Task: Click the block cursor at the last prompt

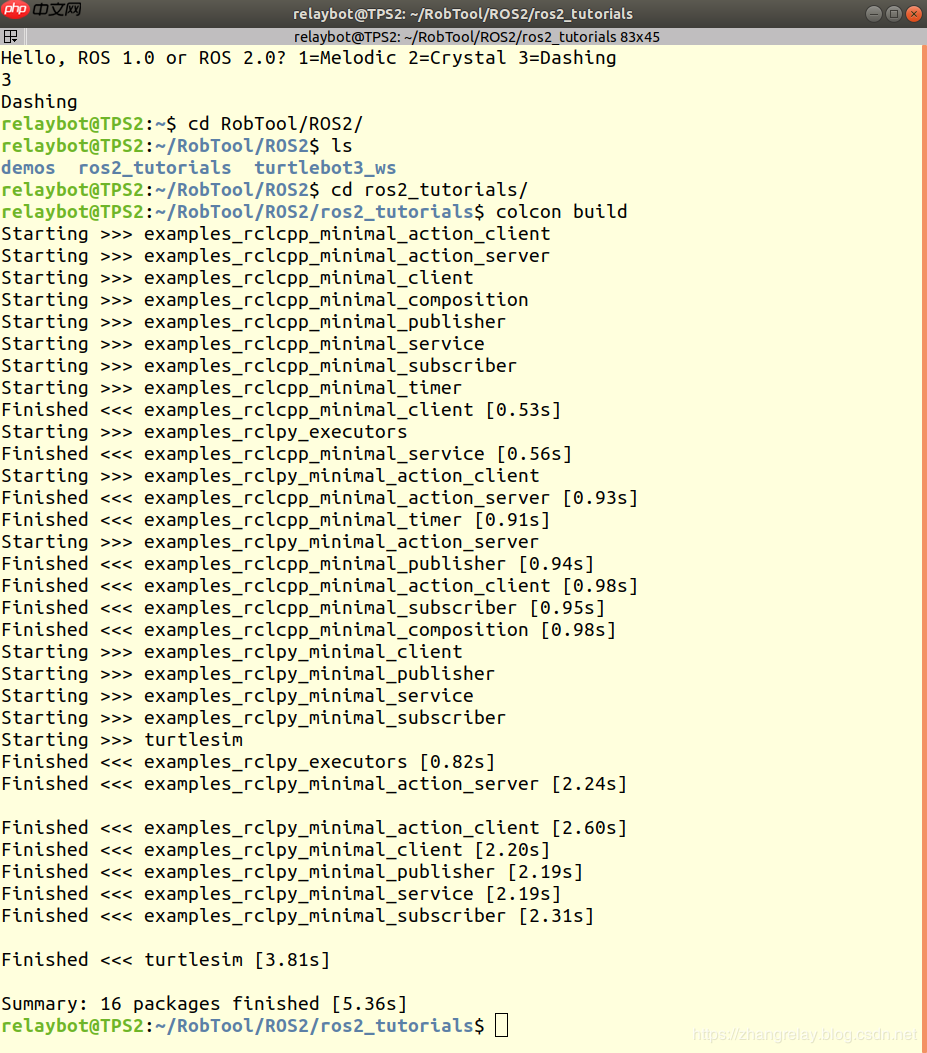Action: 501,1025
